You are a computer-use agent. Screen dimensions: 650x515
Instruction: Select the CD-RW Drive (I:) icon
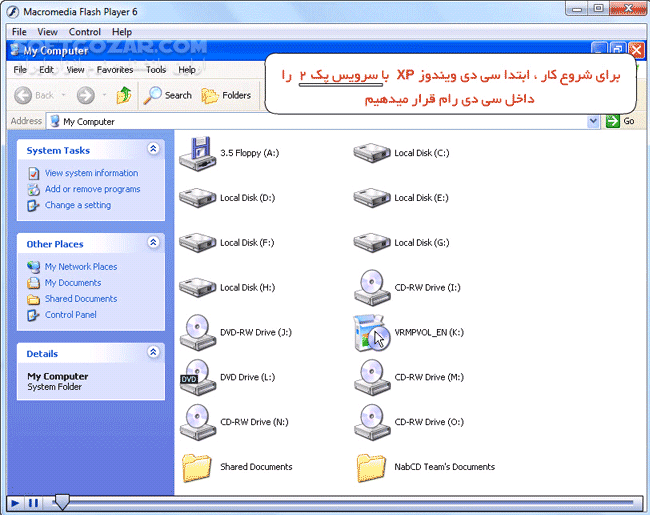372,287
